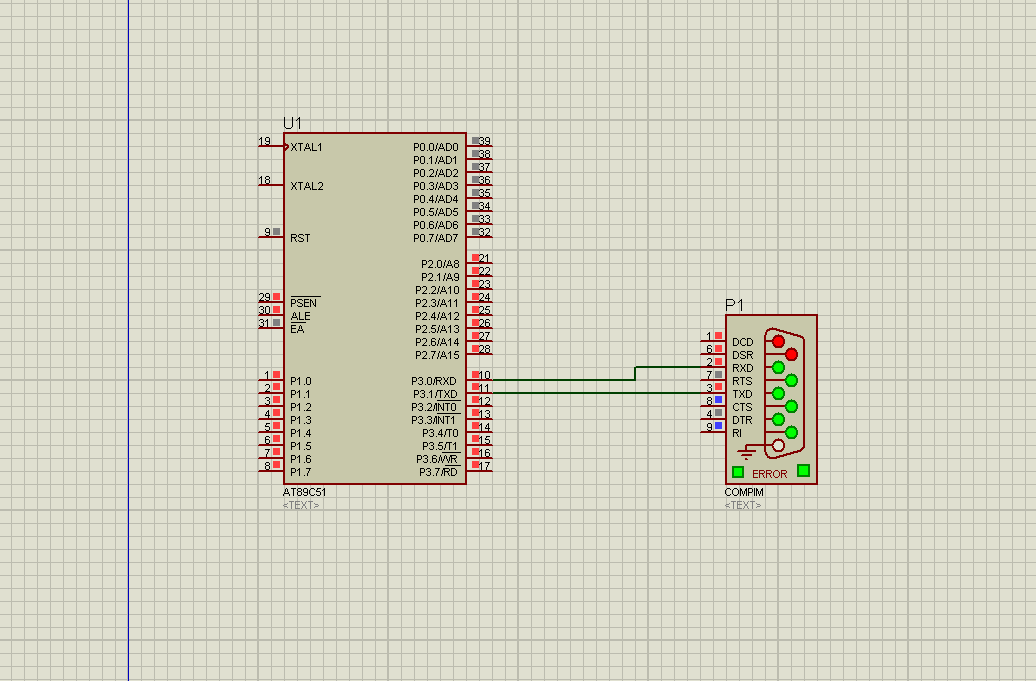The width and height of the screenshot is (1036, 681).
Task: Select the RST pin label
Action: coord(300,238)
